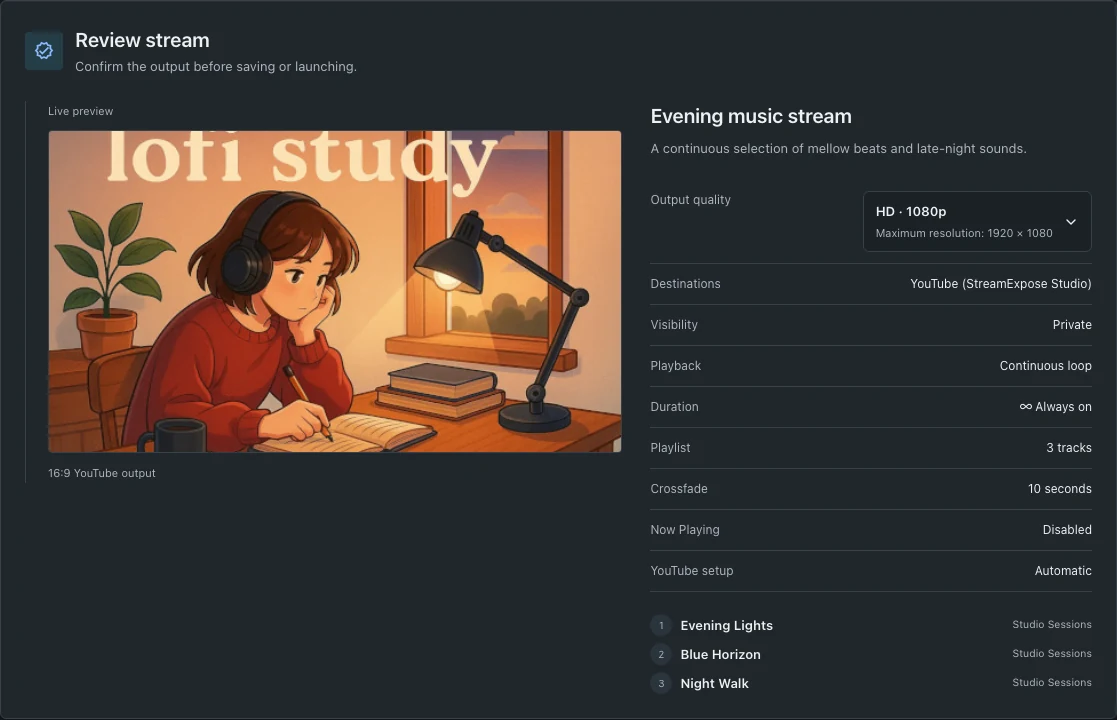
Task: Click Studio Sessions beside Evening Lights
Action: [1051, 625]
